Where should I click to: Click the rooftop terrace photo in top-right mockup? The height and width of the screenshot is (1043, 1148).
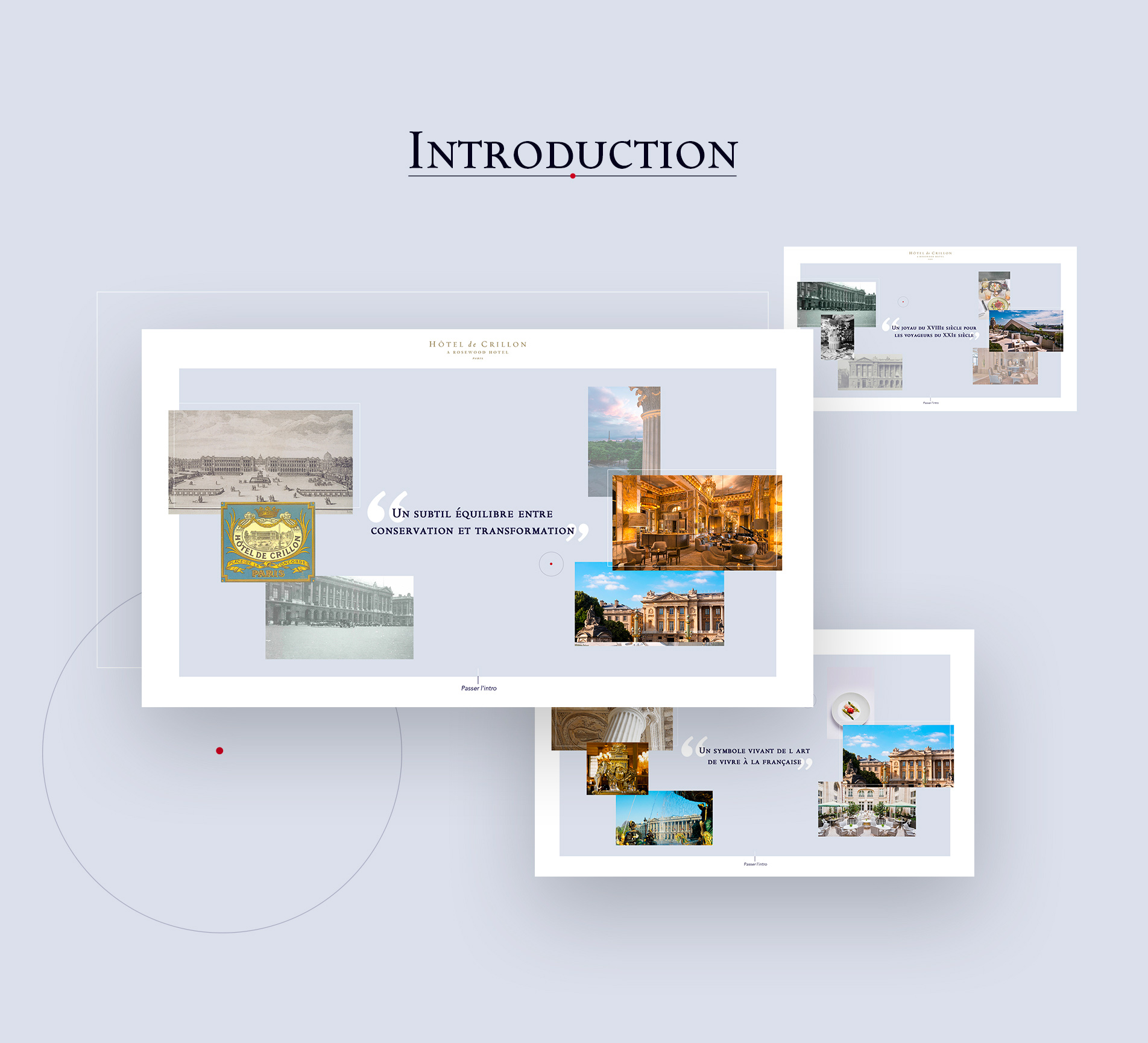[x=1026, y=330]
